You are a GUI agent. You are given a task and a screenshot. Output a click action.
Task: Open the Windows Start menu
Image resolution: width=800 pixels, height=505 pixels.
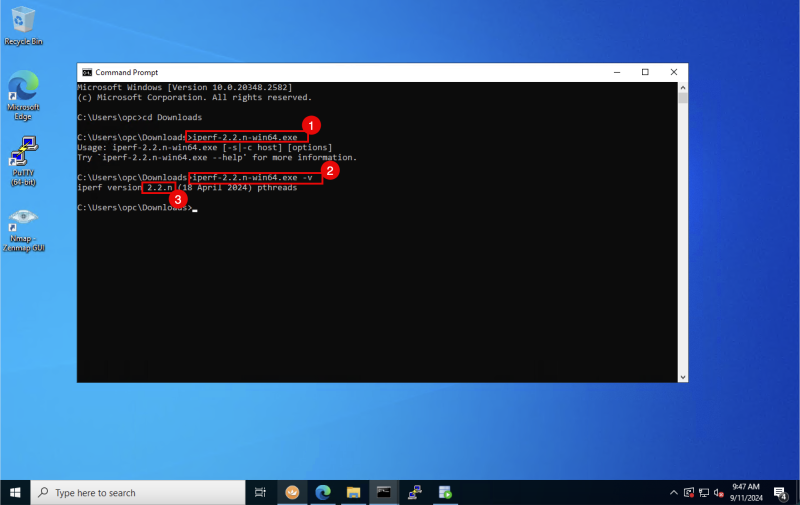15,492
